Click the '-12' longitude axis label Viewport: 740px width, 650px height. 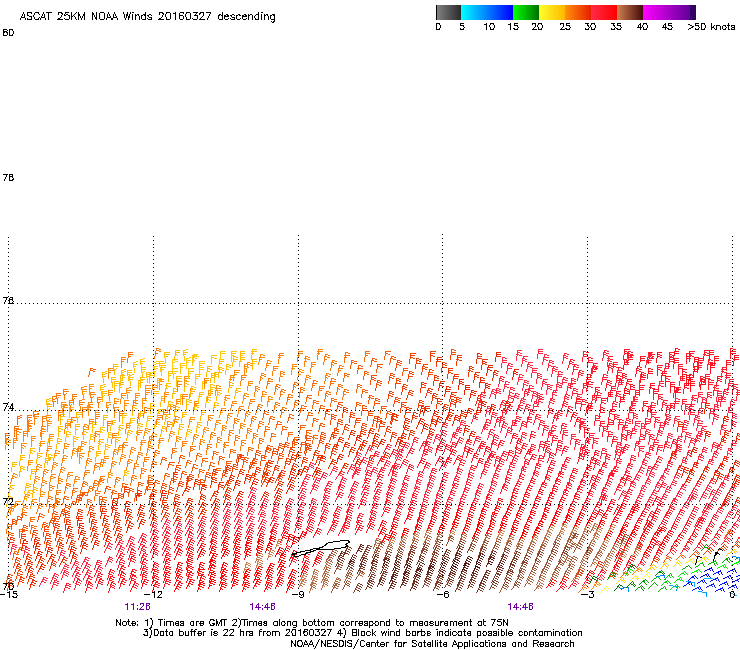coord(153,594)
